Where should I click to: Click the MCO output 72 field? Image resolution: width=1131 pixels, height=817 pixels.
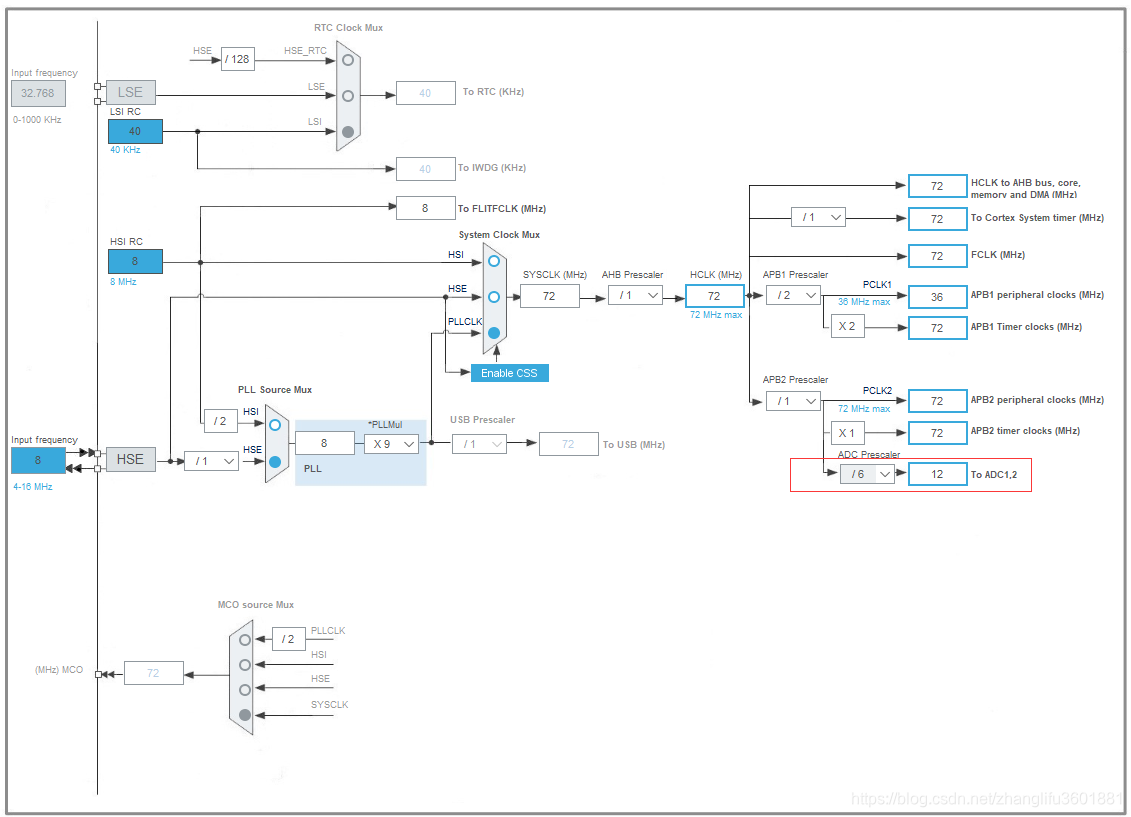154,673
